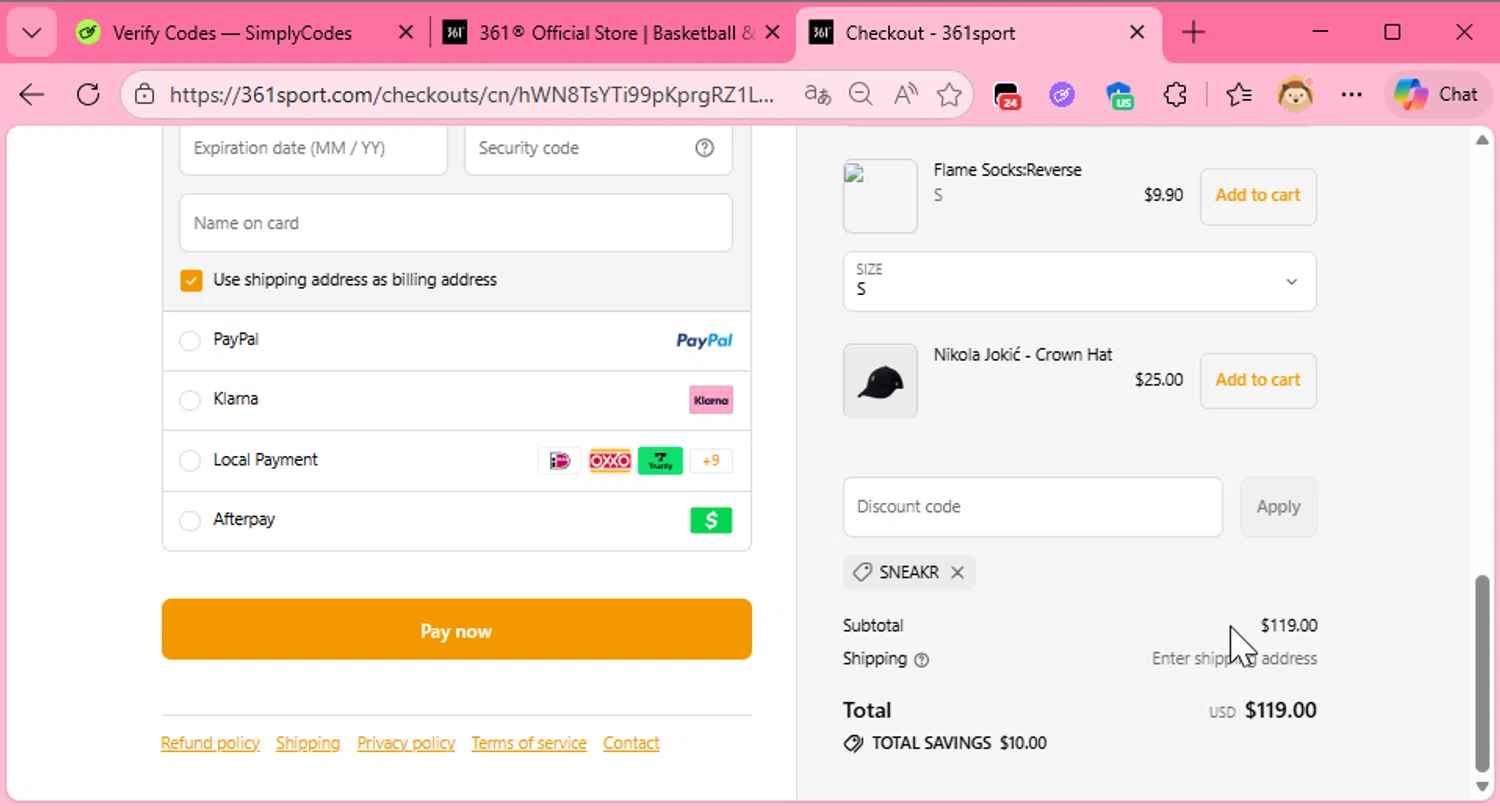Viewport: 1500px width, 806px height.
Task: Click the scrollbar up arrow
Action: pyautogui.click(x=1483, y=140)
